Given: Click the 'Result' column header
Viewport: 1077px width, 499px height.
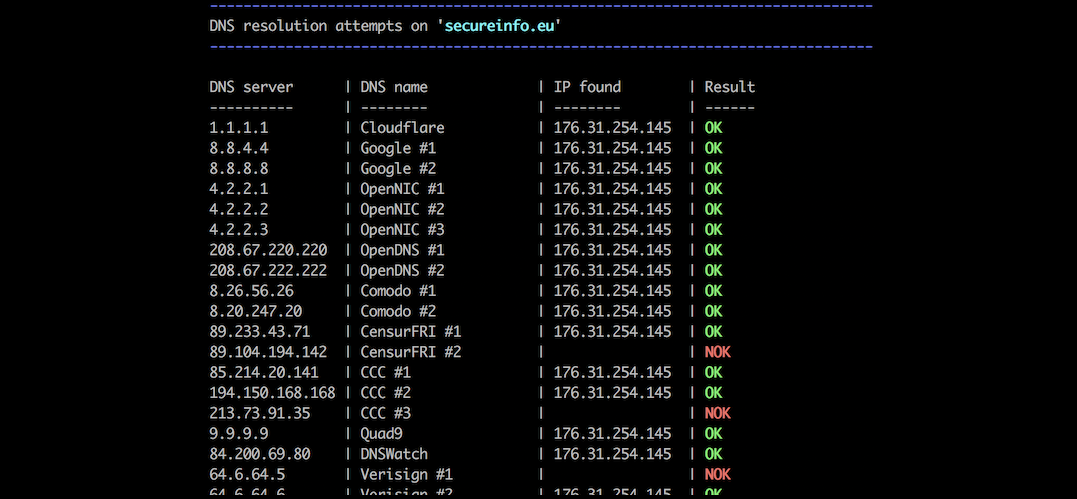Looking at the screenshot, I should tap(729, 87).
